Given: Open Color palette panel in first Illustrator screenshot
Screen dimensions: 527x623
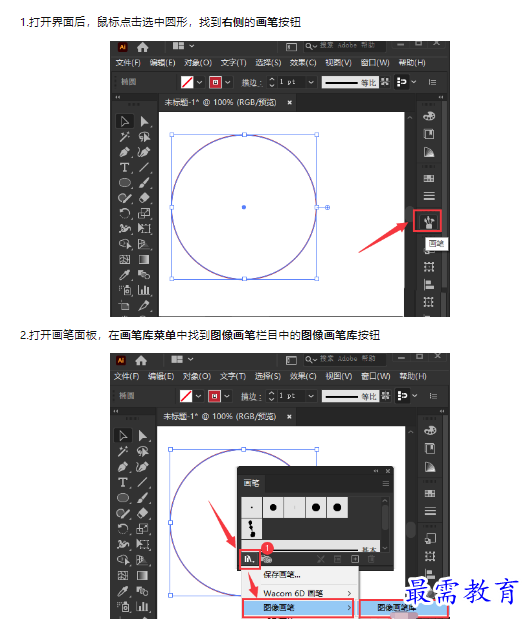Looking at the screenshot, I should [429, 116].
